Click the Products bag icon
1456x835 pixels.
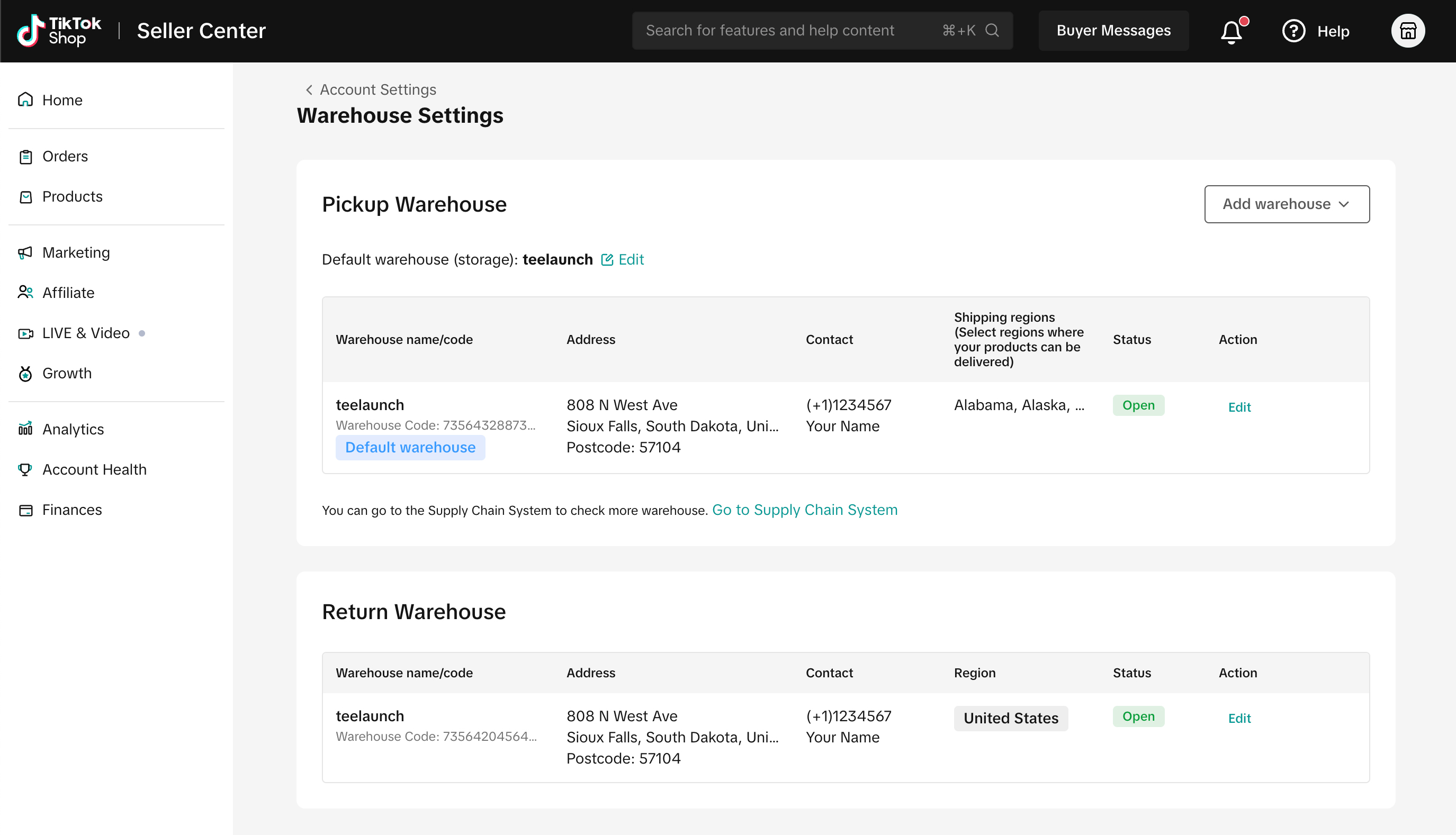pos(25,197)
